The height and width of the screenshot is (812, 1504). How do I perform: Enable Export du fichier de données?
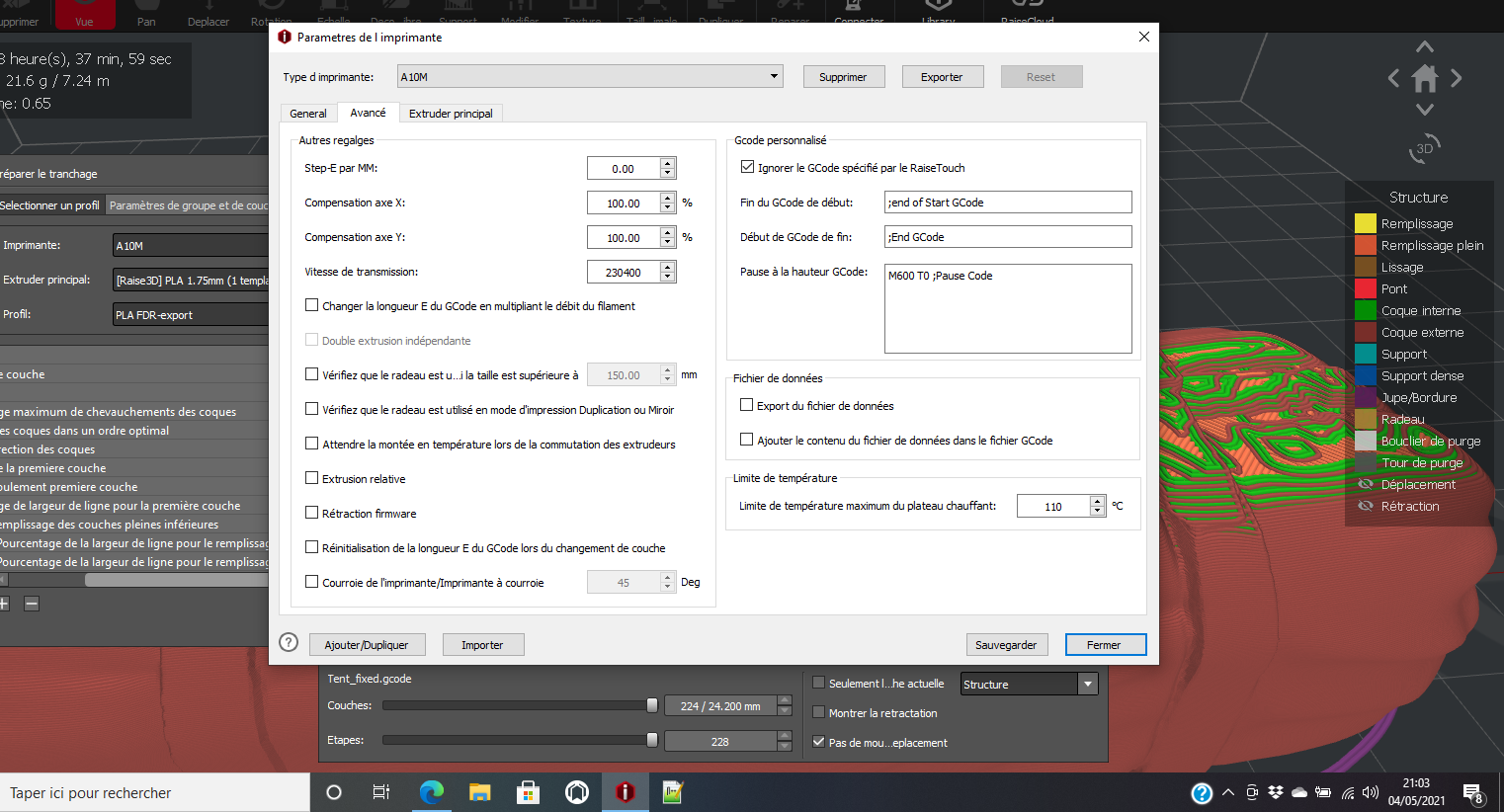coord(746,405)
